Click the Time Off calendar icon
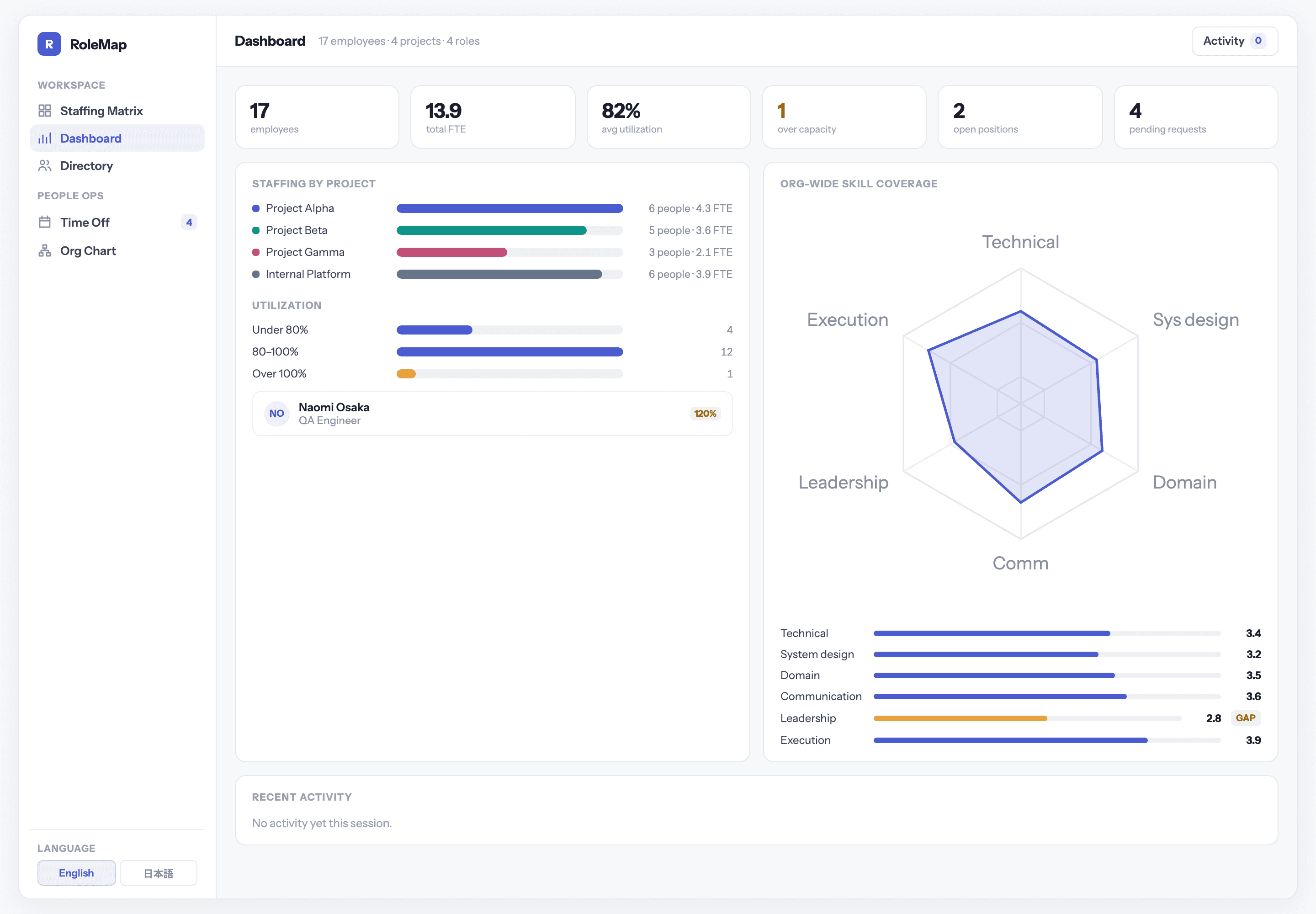1316x914 pixels. coord(45,222)
